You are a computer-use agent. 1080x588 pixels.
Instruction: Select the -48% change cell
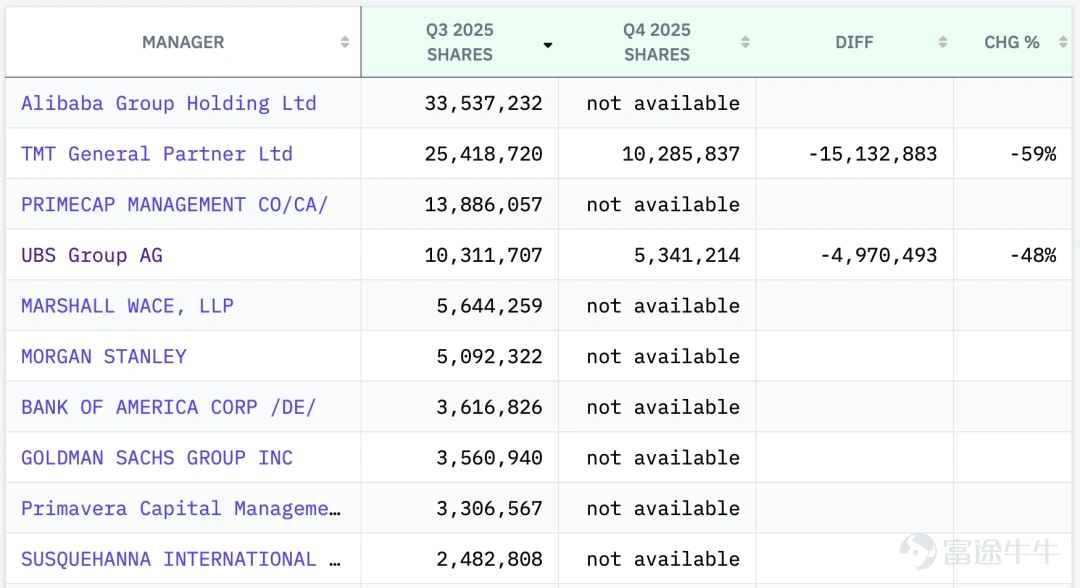point(1033,255)
